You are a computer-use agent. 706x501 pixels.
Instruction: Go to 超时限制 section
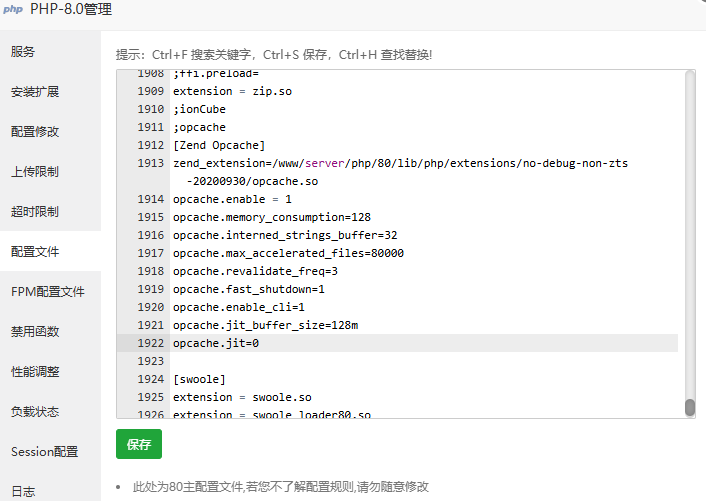click(x=35, y=211)
